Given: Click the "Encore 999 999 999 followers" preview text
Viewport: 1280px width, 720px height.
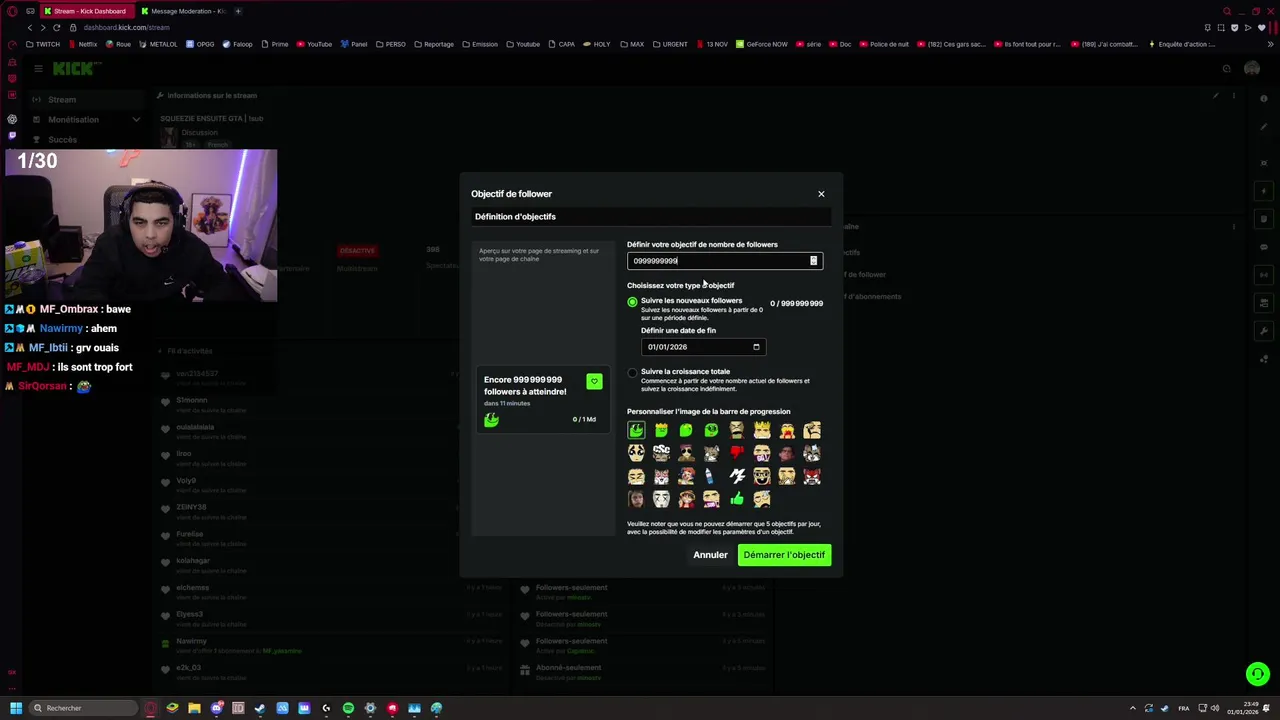Looking at the screenshot, I should click(525, 386).
